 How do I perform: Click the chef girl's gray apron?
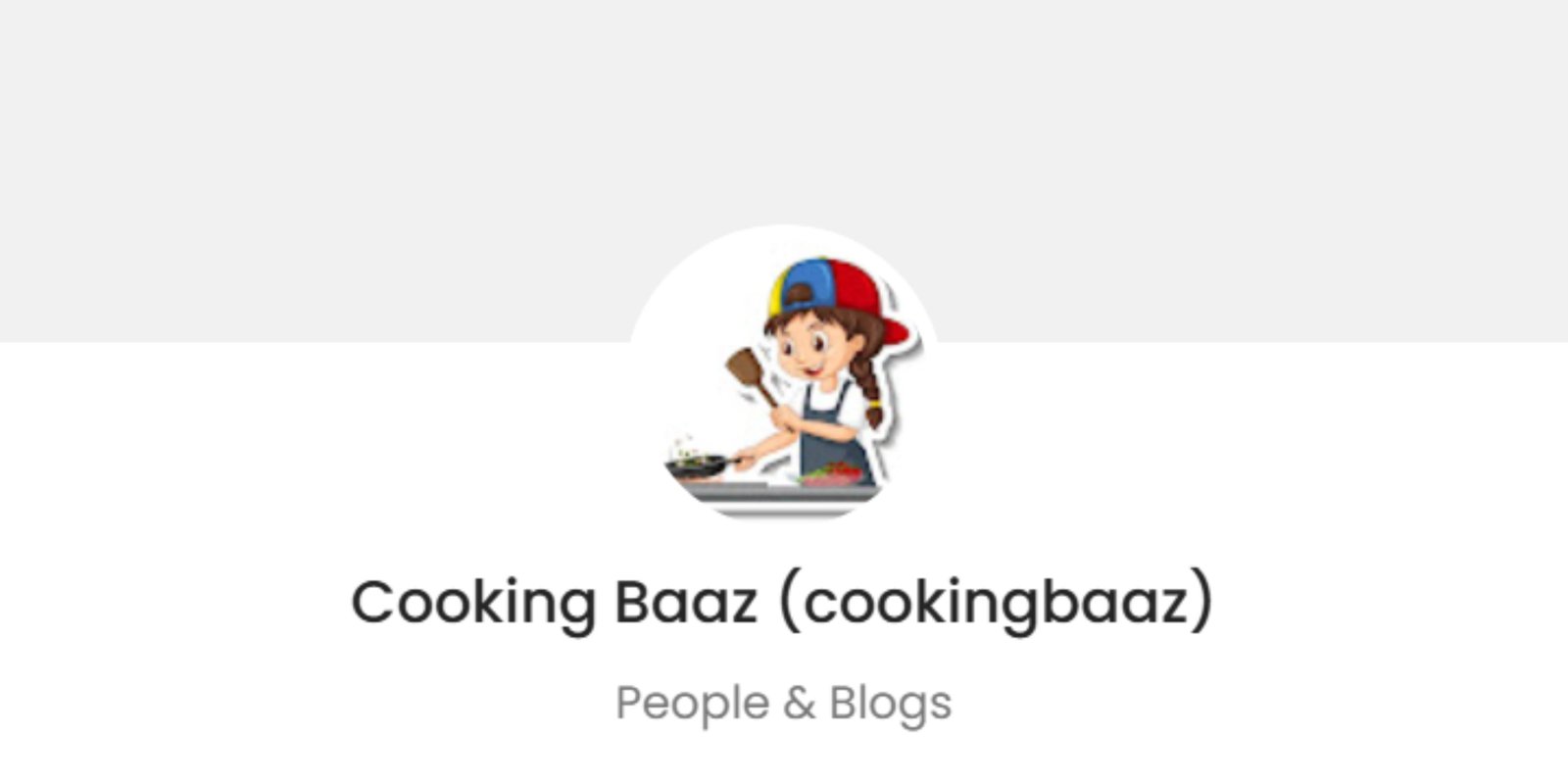pyautogui.click(x=831, y=431)
